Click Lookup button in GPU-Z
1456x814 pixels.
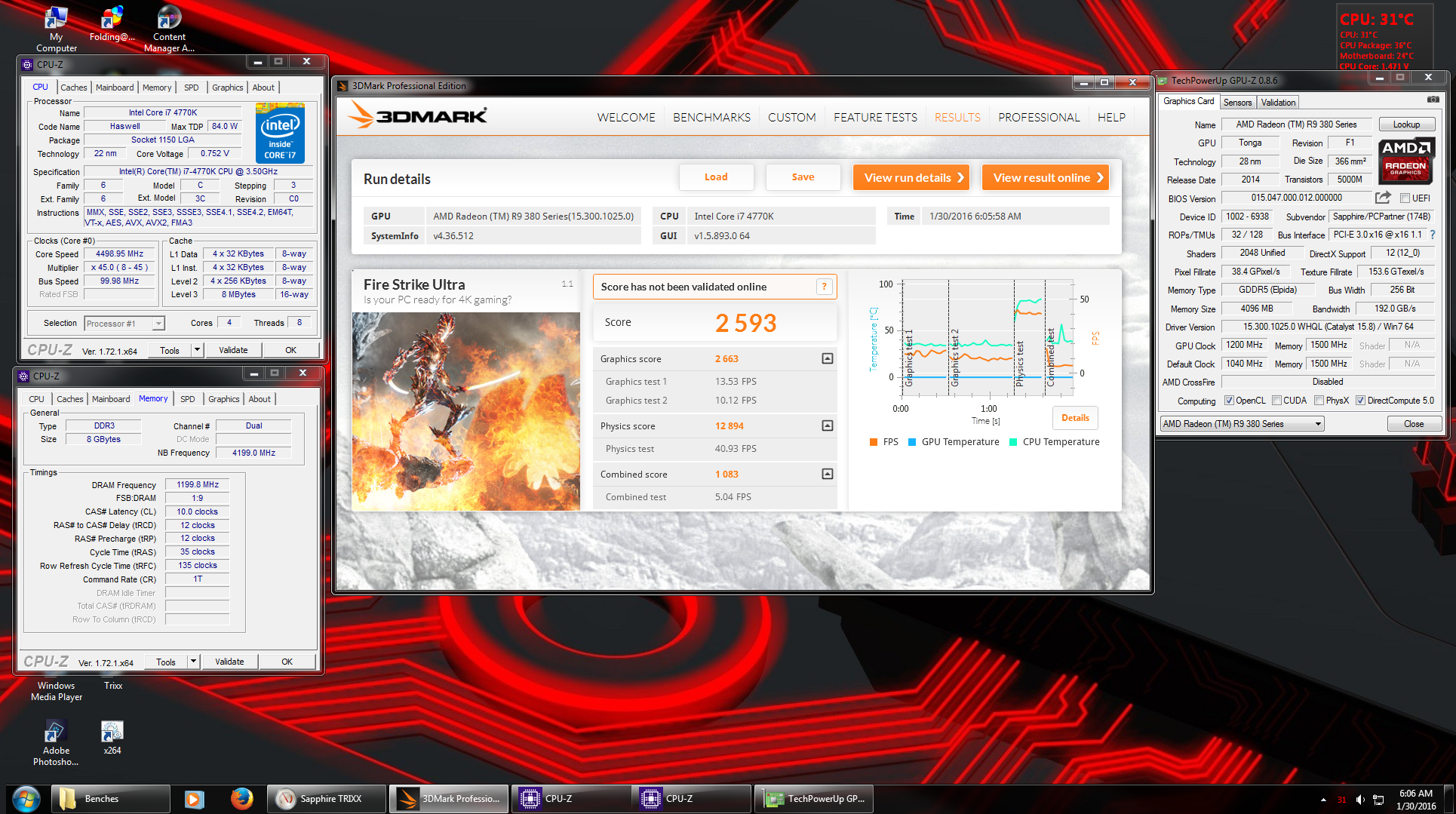(1406, 124)
